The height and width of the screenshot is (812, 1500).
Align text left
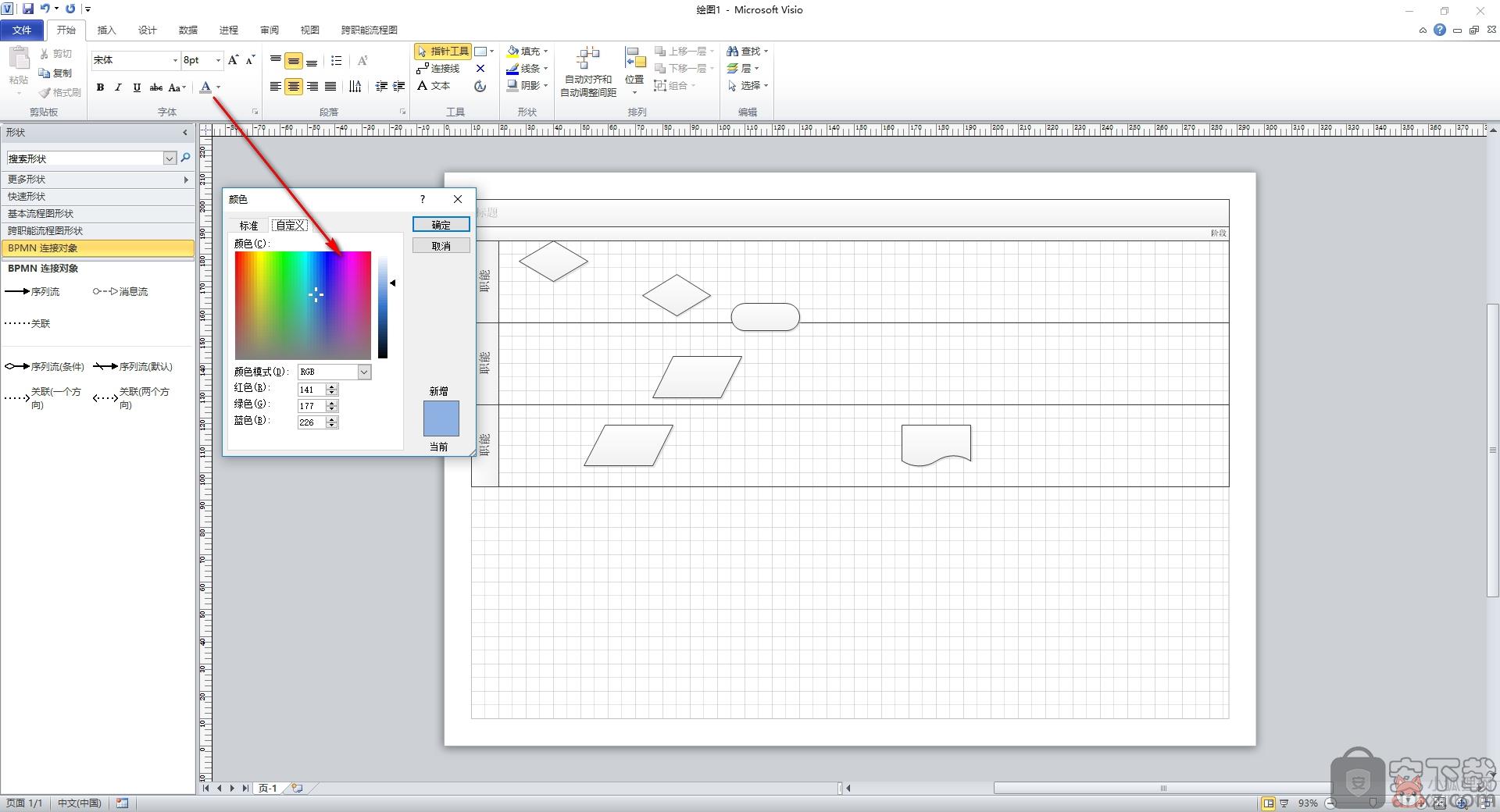tap(275, 87)
